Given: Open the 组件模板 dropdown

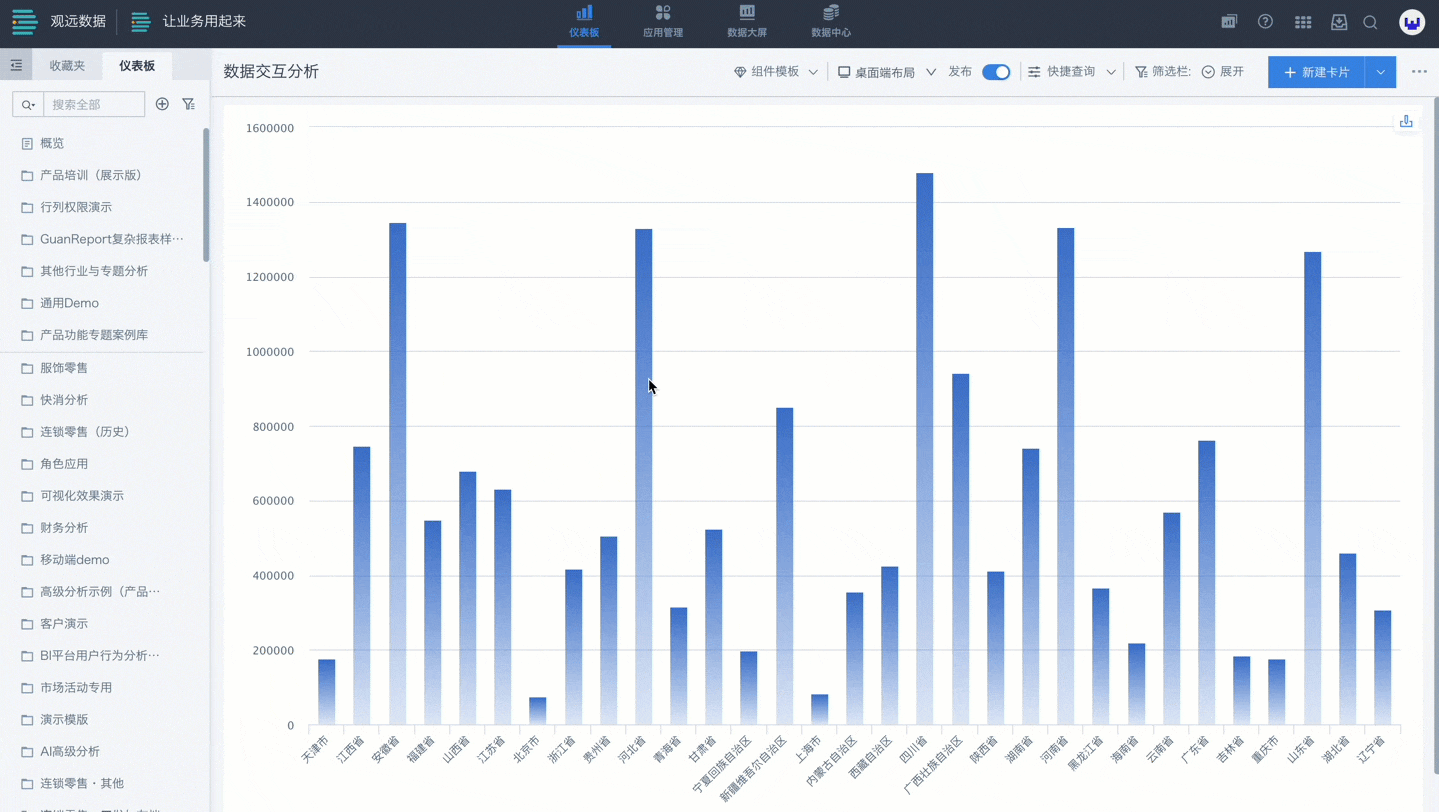Looking at the screenshot, I should pyautogui.click(x=776, y=72).
